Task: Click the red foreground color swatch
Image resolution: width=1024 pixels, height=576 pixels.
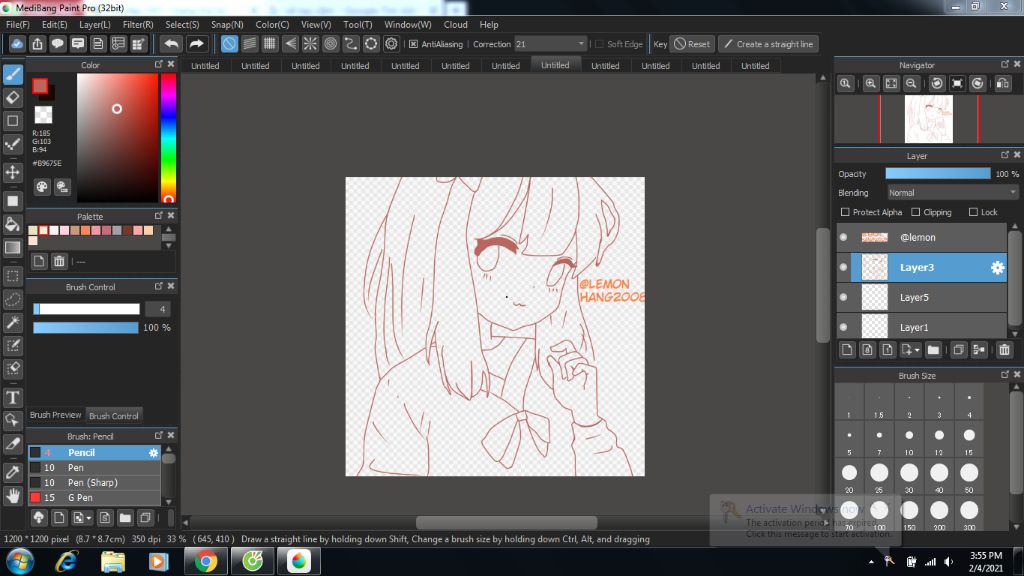Action: tap(40, 86)
